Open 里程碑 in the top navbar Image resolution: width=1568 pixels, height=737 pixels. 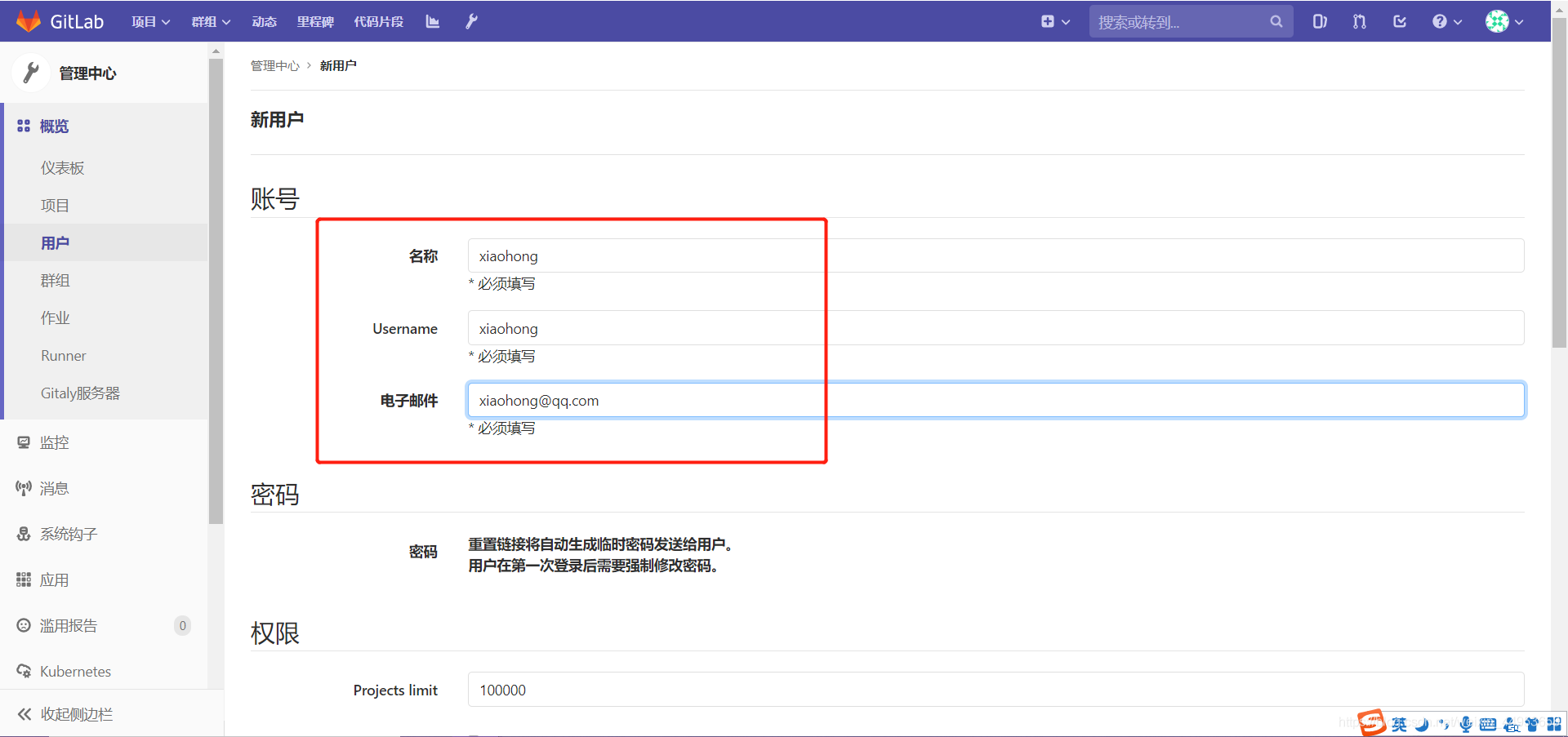pos(315,22)
